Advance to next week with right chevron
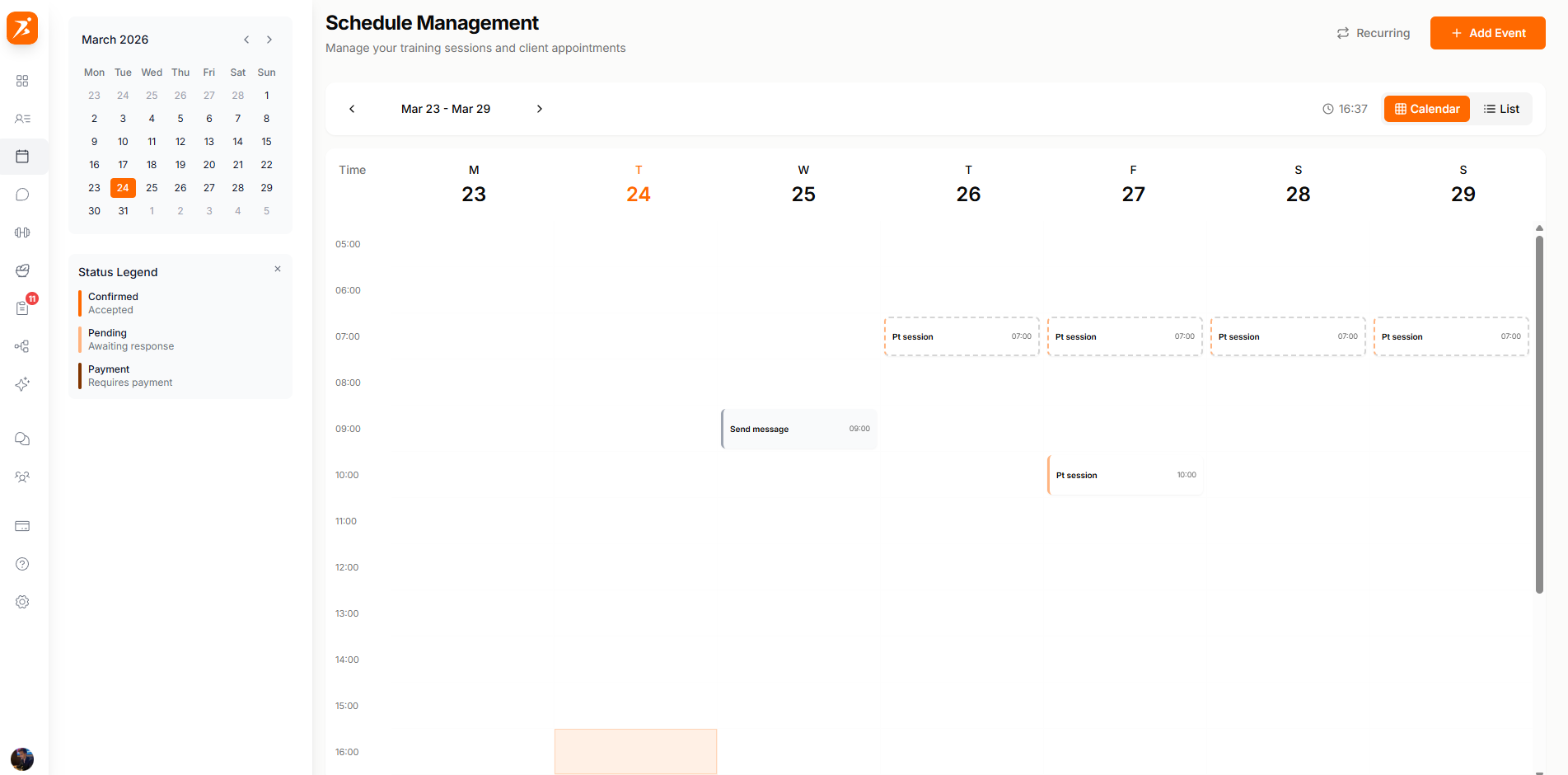 point(540,108)
